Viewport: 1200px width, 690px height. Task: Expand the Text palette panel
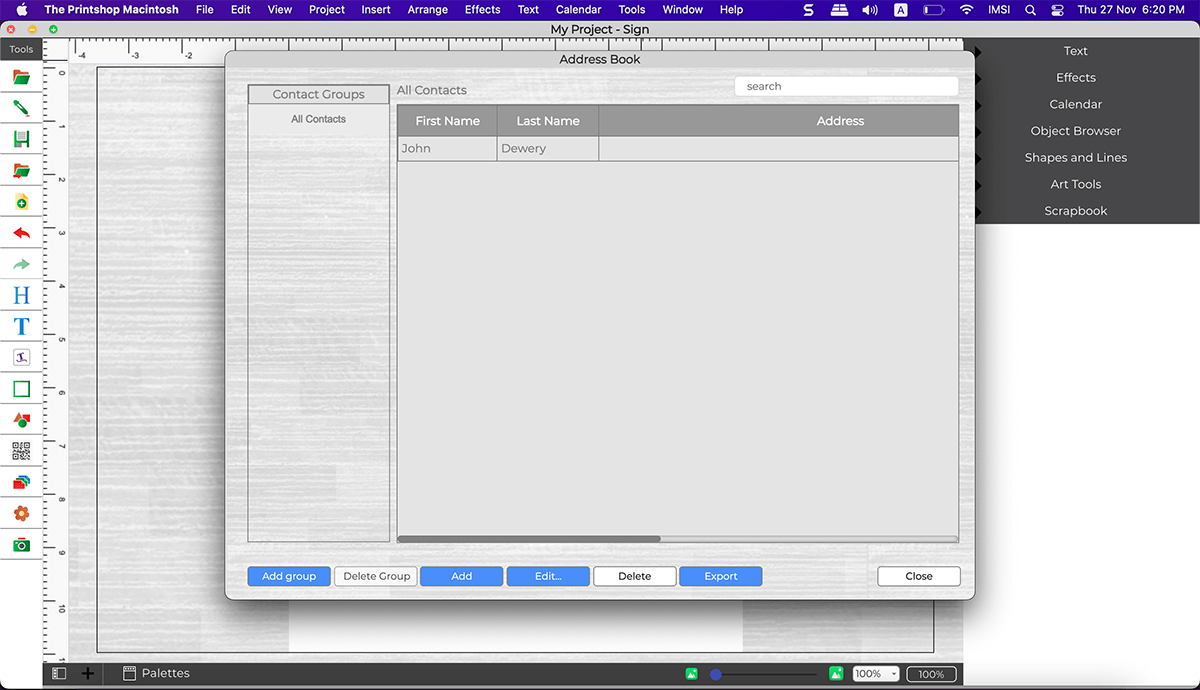point(1075,51)
